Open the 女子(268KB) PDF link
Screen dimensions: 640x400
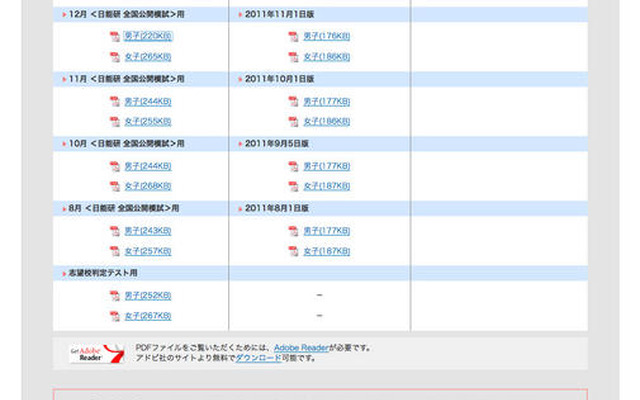[148, 186]
